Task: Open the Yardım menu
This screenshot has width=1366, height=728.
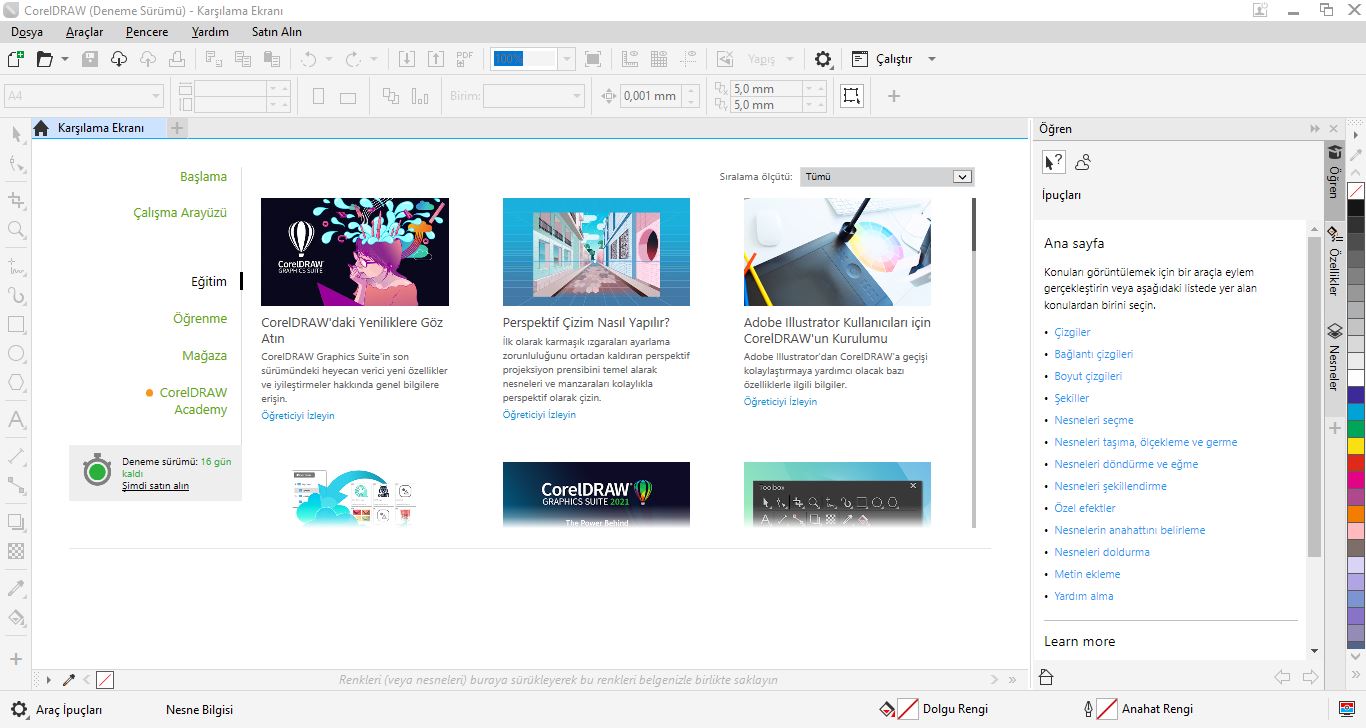Action: 210,32
